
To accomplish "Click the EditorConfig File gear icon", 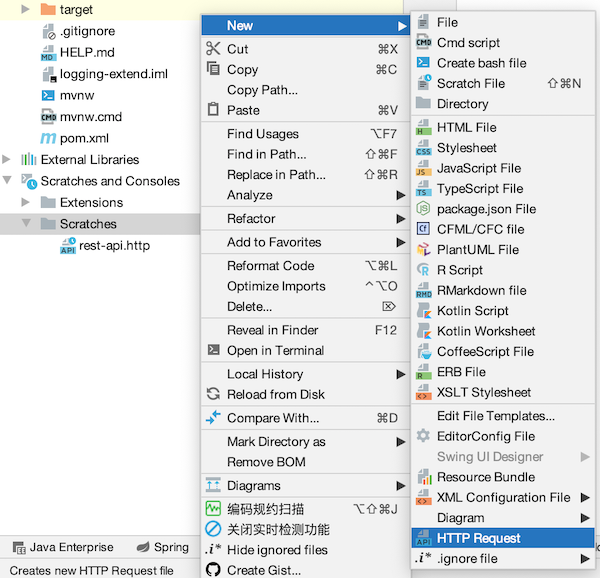I will (423, 436).
